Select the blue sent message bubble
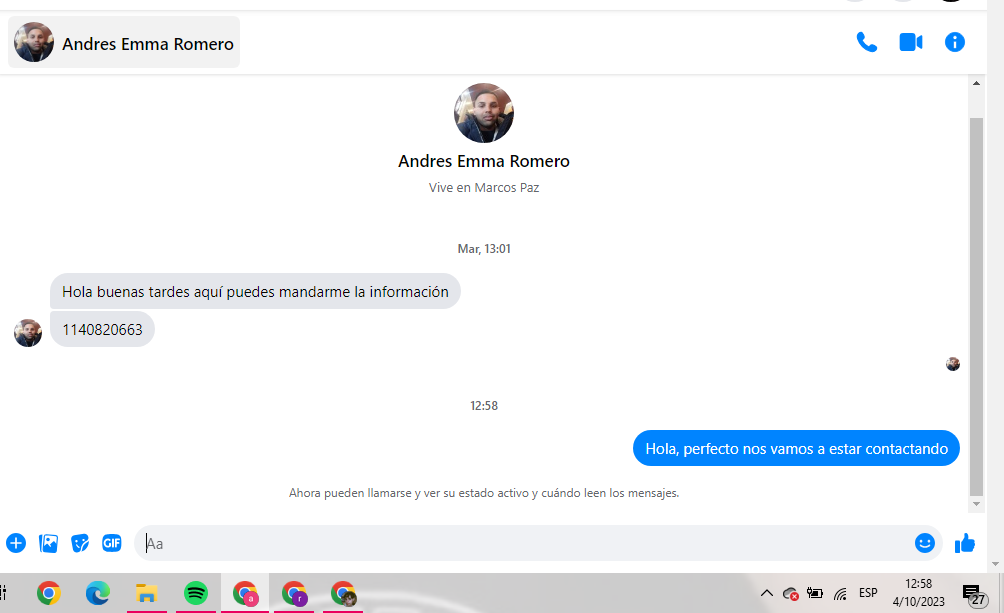This screenshot has width=1004, height=613. [796, 448]
